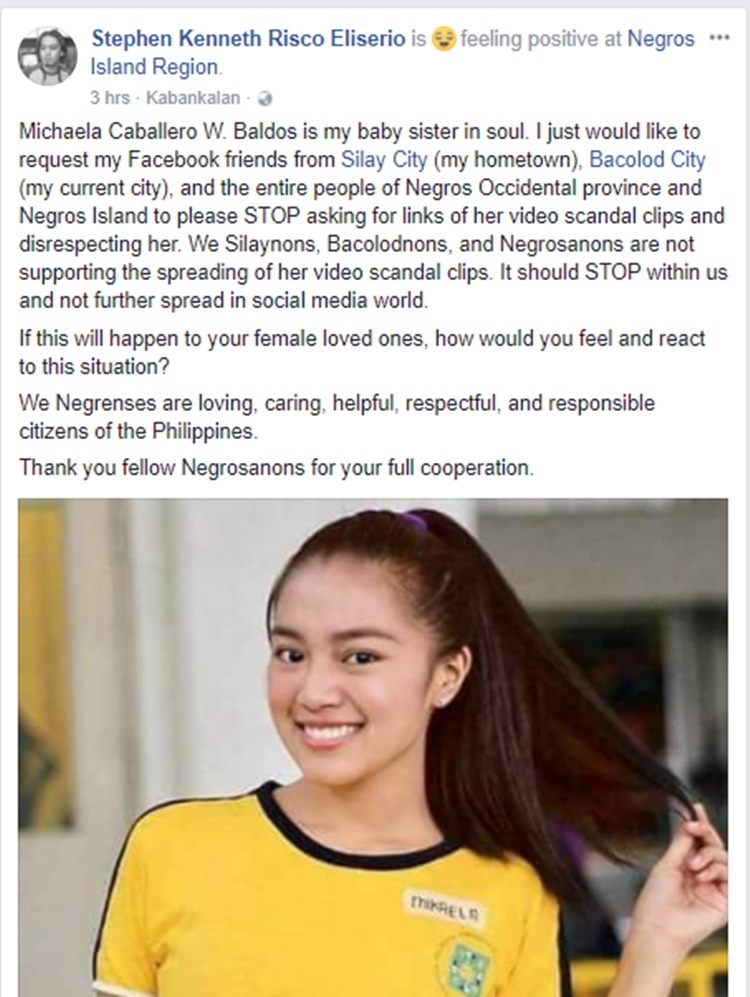Click the 'We Negrenses are loving' paragraph

(x=337, y=417)
